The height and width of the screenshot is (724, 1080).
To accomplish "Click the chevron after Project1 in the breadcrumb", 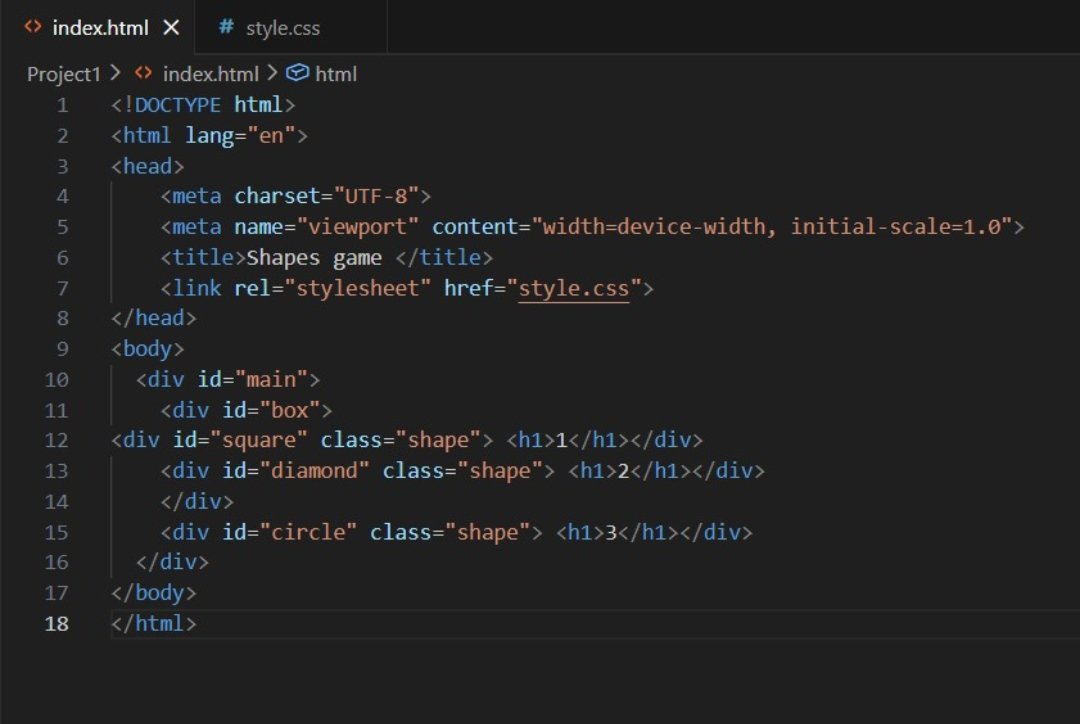I will [116, 72].
